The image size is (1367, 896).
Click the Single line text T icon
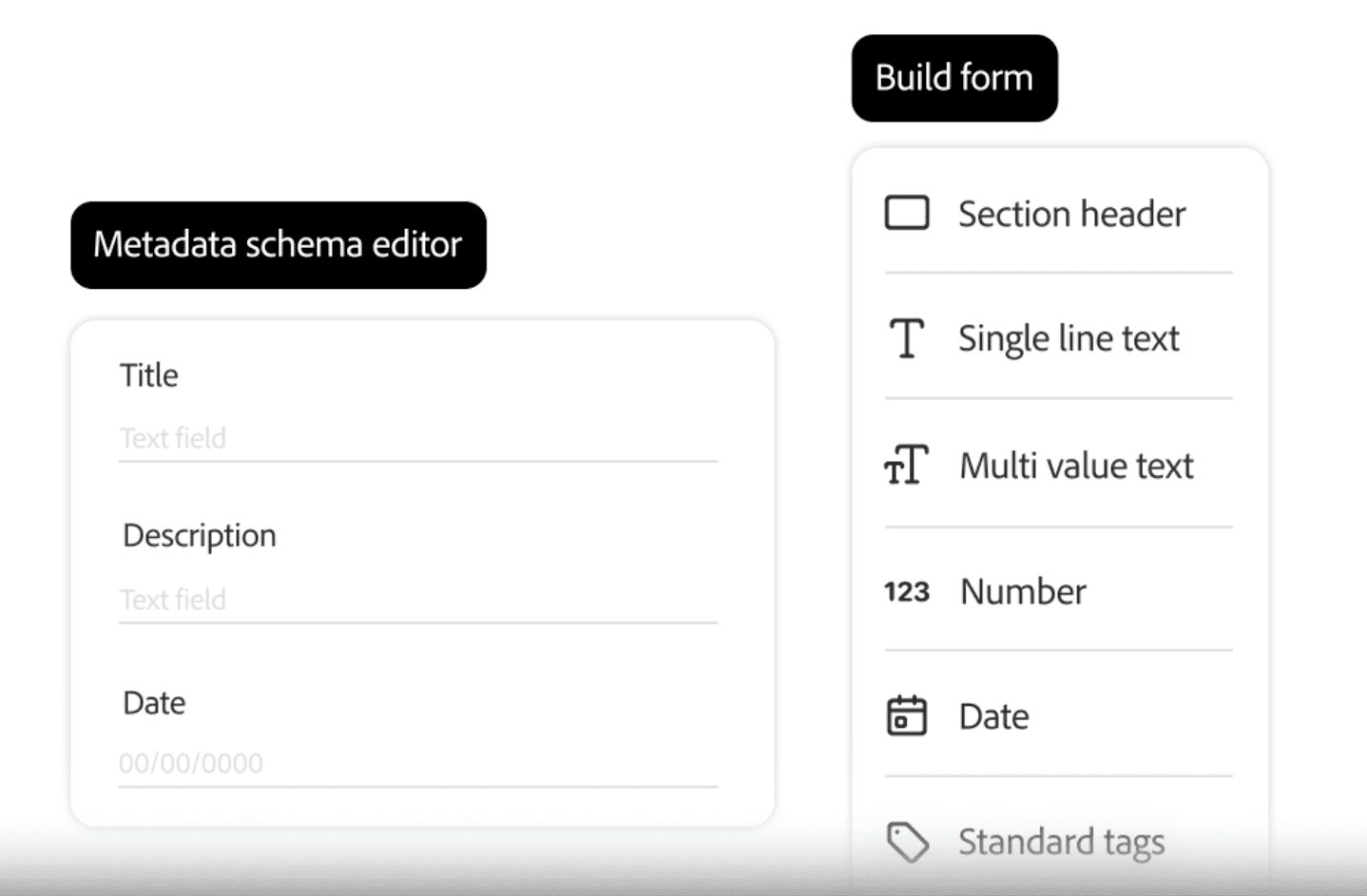(907, 338)
